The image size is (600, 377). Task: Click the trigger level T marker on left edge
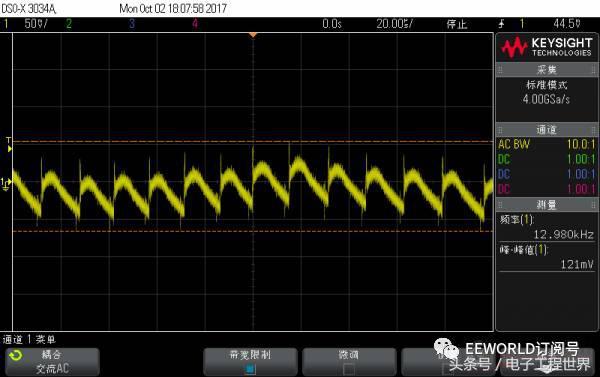[x=9, y=145]
